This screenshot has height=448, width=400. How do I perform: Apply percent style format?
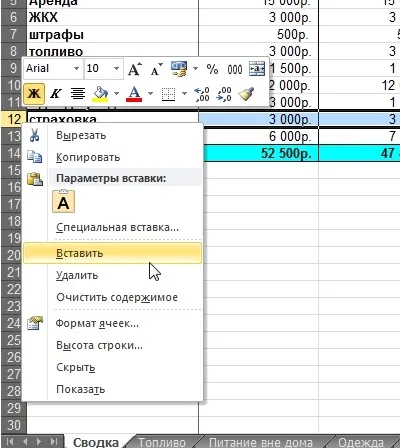212,69
